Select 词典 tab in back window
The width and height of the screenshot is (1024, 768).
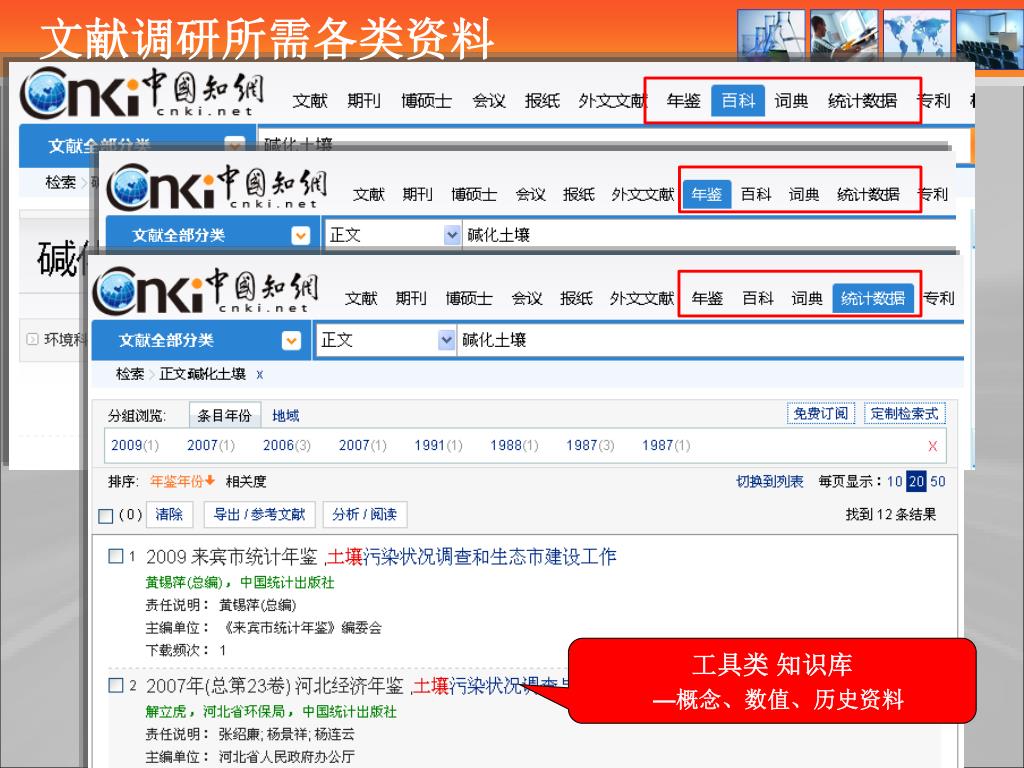791,101
